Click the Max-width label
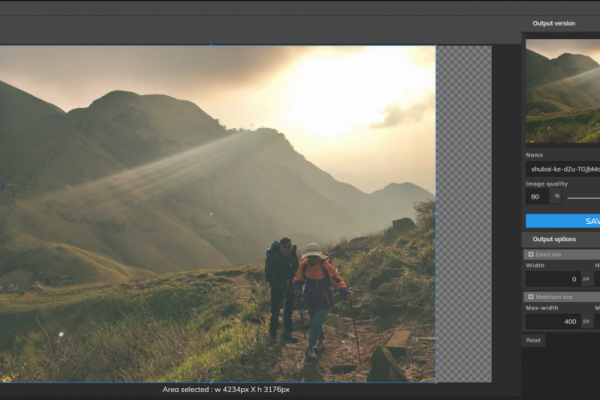Image resolution: width=600 pixels, height=400 pixels. click(542, 308)
